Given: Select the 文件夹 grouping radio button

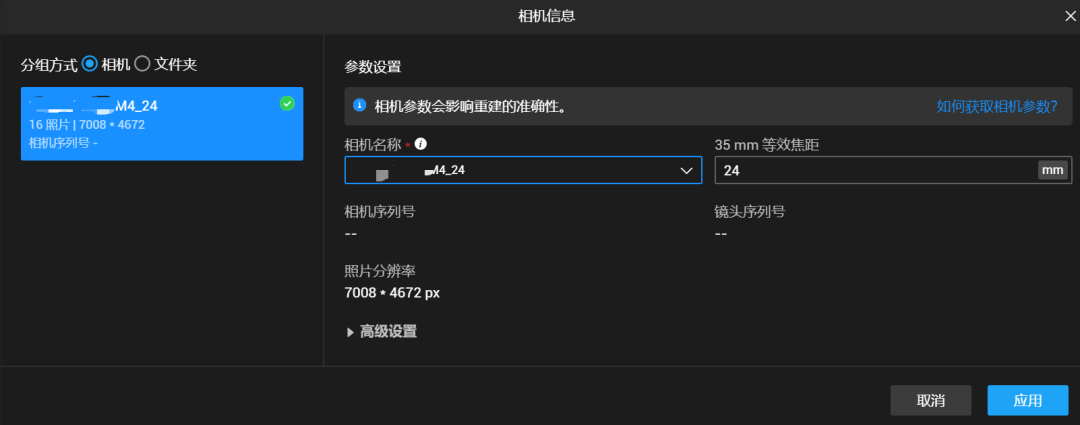Looking at the screenshot, I should click(142, 64).
